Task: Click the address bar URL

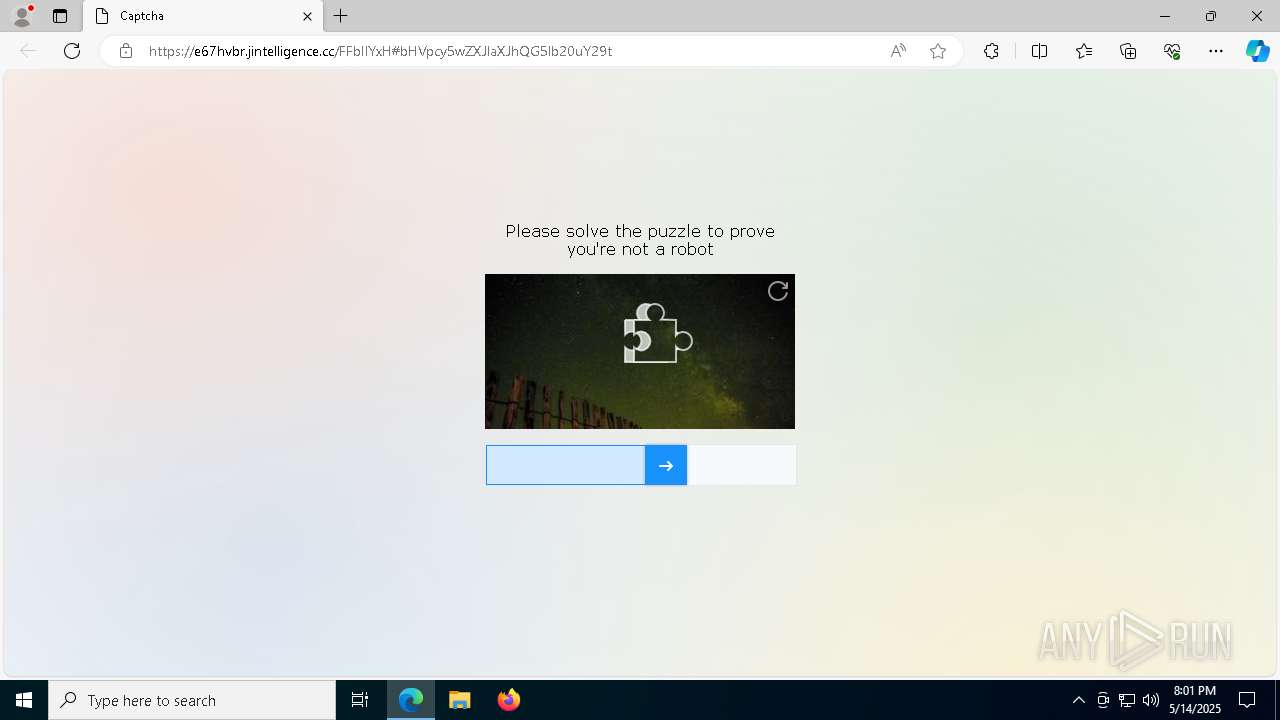Action: coord(380,51)
